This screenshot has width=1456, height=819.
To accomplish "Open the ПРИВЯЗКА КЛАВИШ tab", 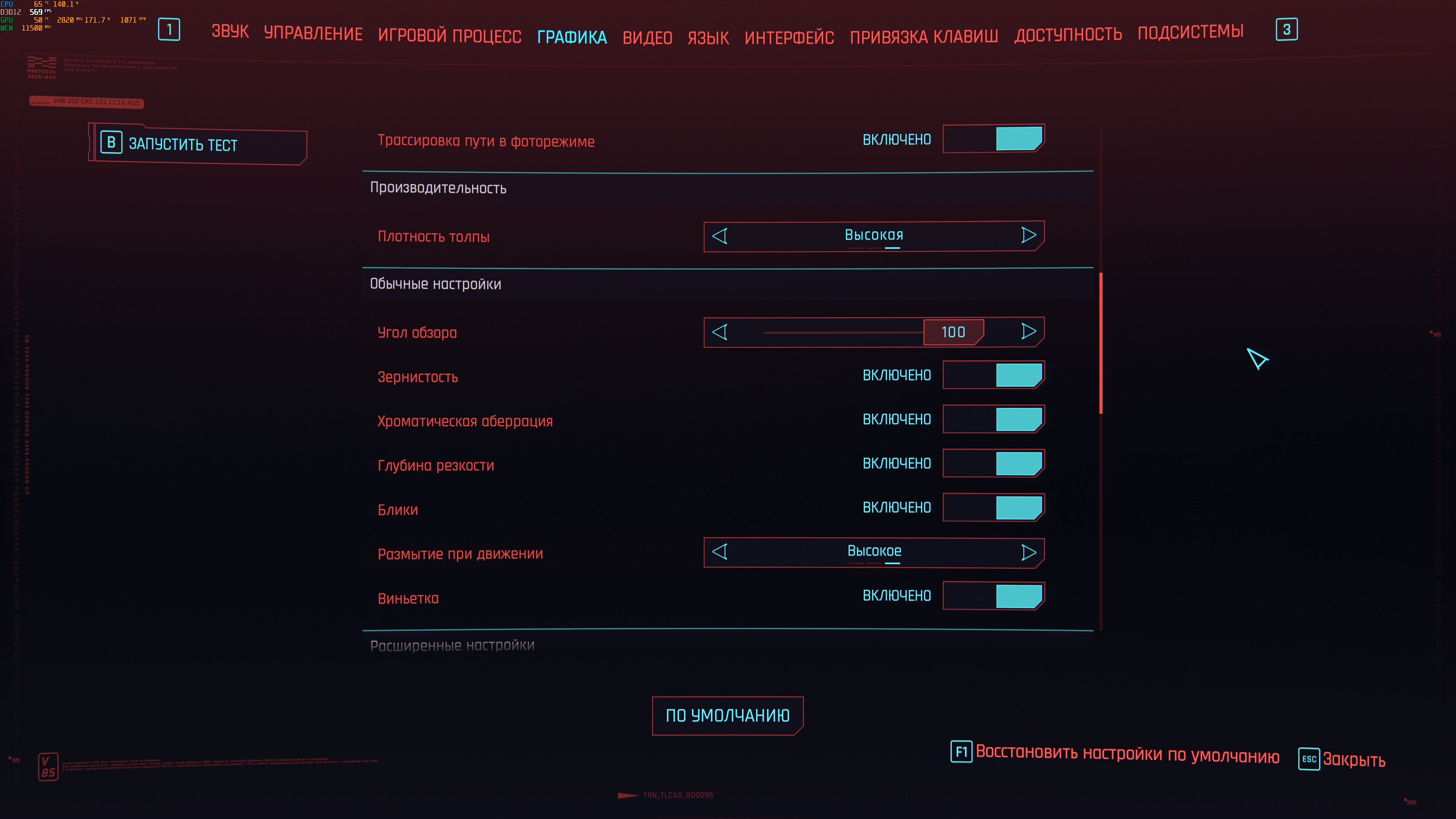I will tap(924, 37).
